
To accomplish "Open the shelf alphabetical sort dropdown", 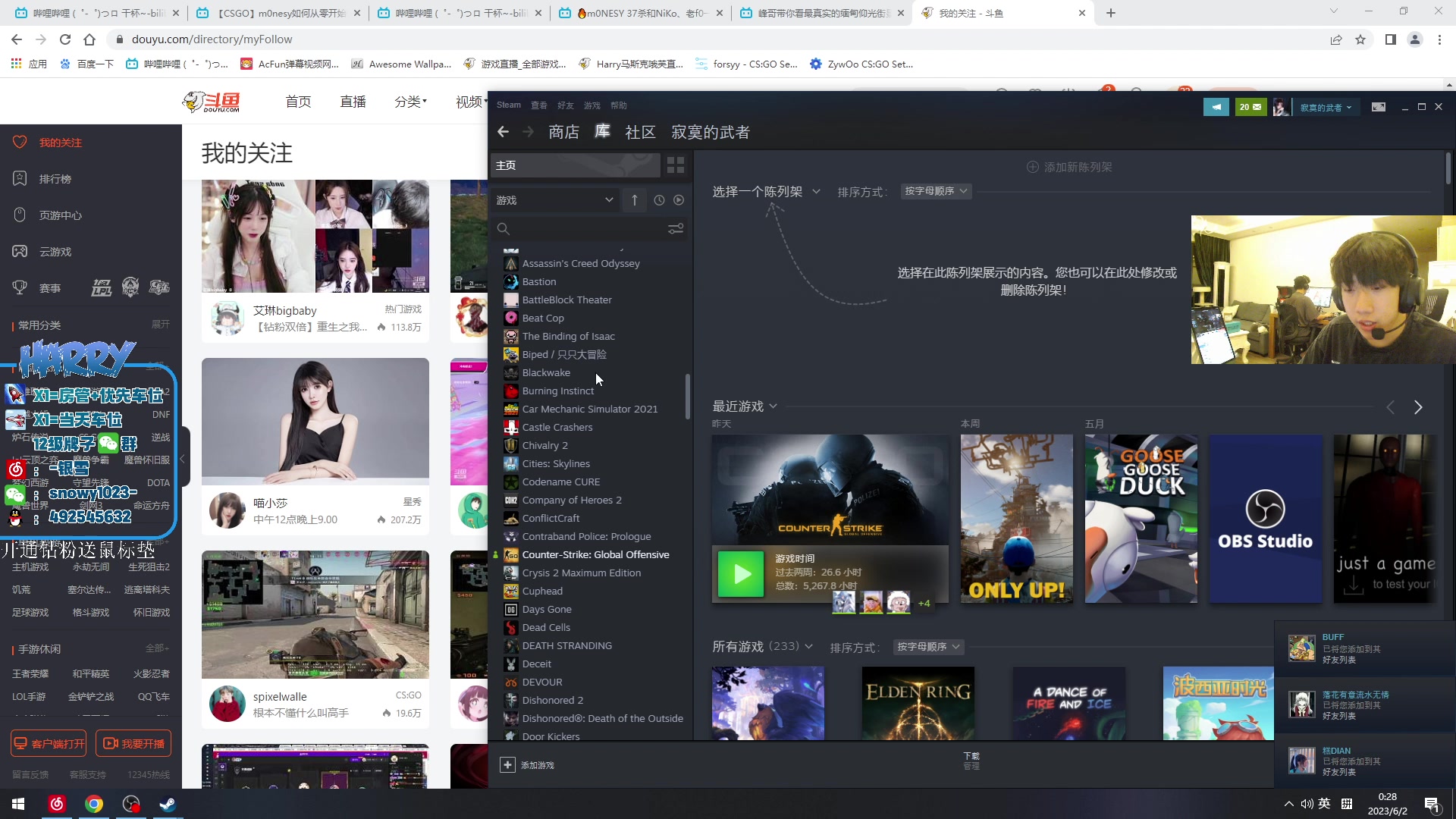I will pos(936,191).
